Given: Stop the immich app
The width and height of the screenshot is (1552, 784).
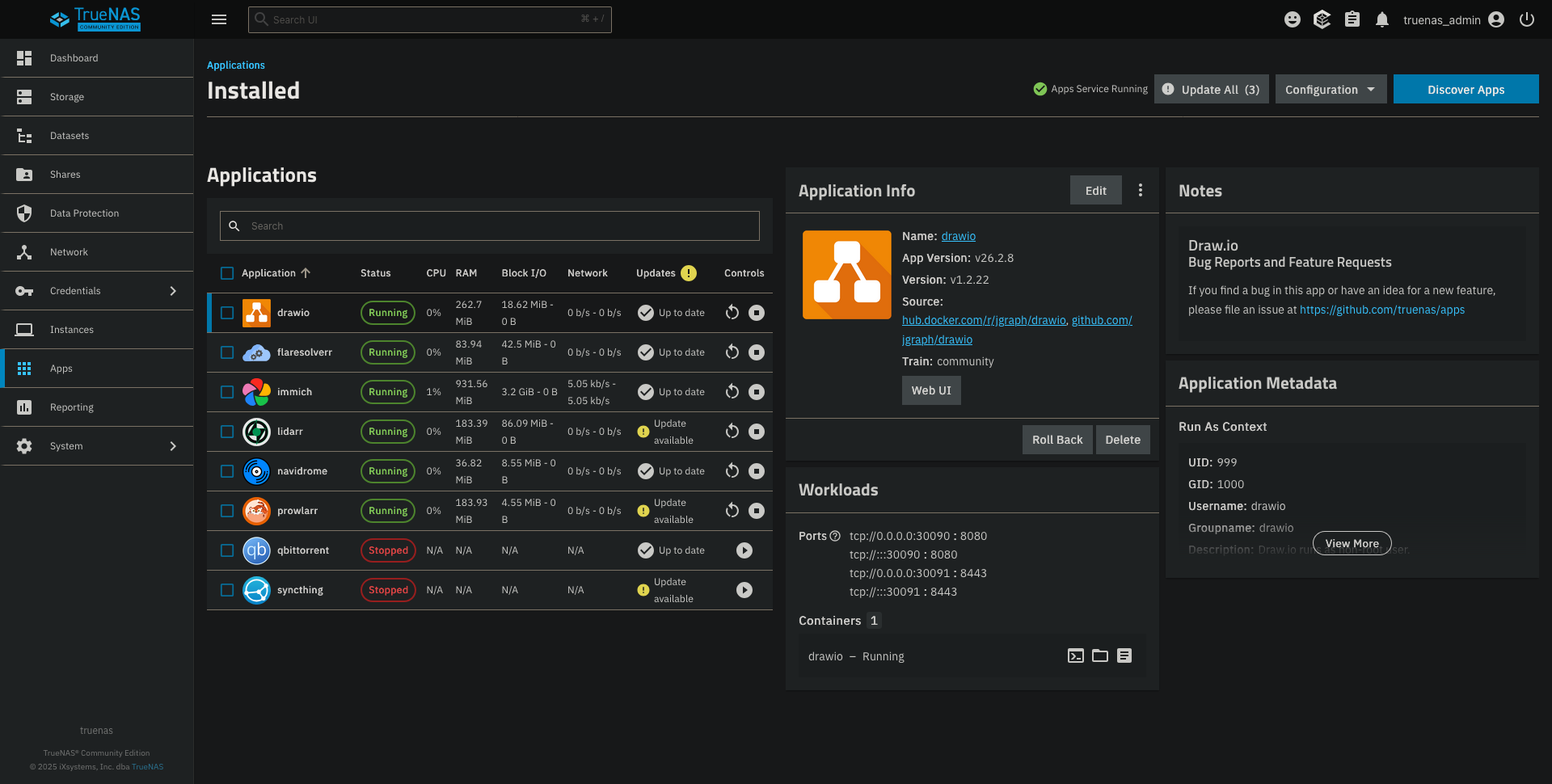Looking at the screenshot, I should [x=757, y=392].
